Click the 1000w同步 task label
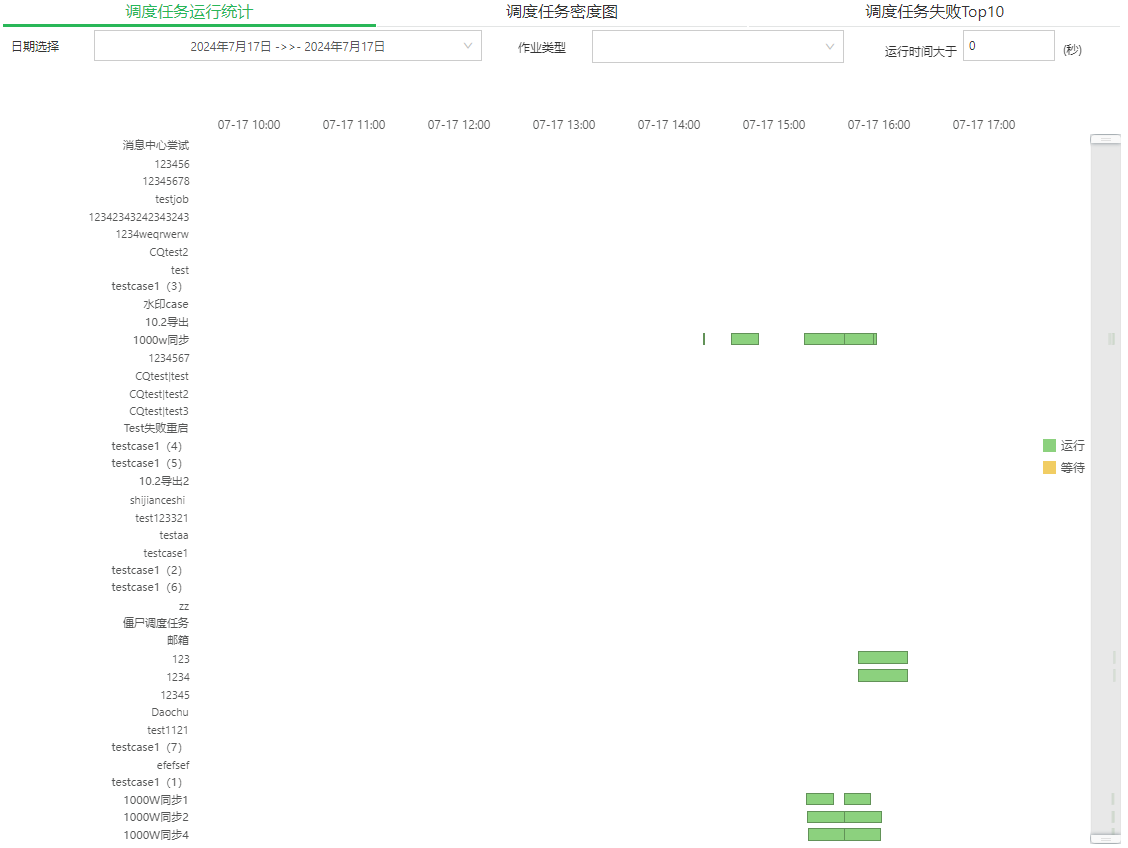 [x=161, y=340]
